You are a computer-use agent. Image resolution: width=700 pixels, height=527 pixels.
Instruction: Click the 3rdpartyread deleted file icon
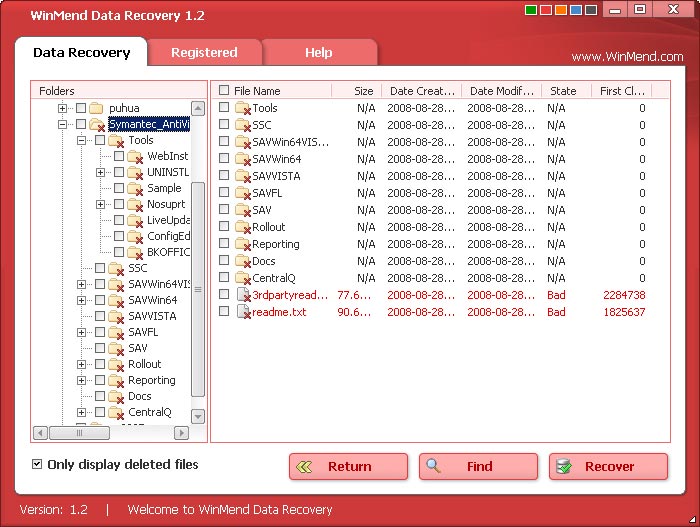243,295
